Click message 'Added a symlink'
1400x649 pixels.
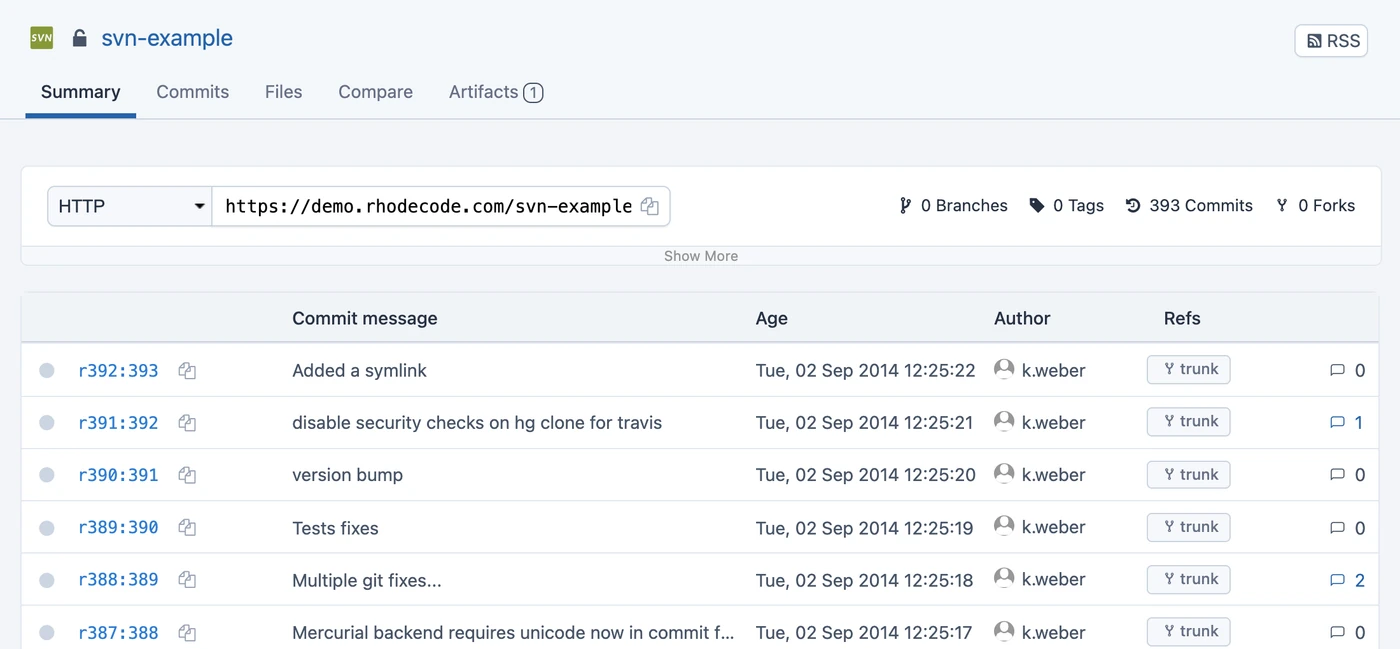pos(359,371)
